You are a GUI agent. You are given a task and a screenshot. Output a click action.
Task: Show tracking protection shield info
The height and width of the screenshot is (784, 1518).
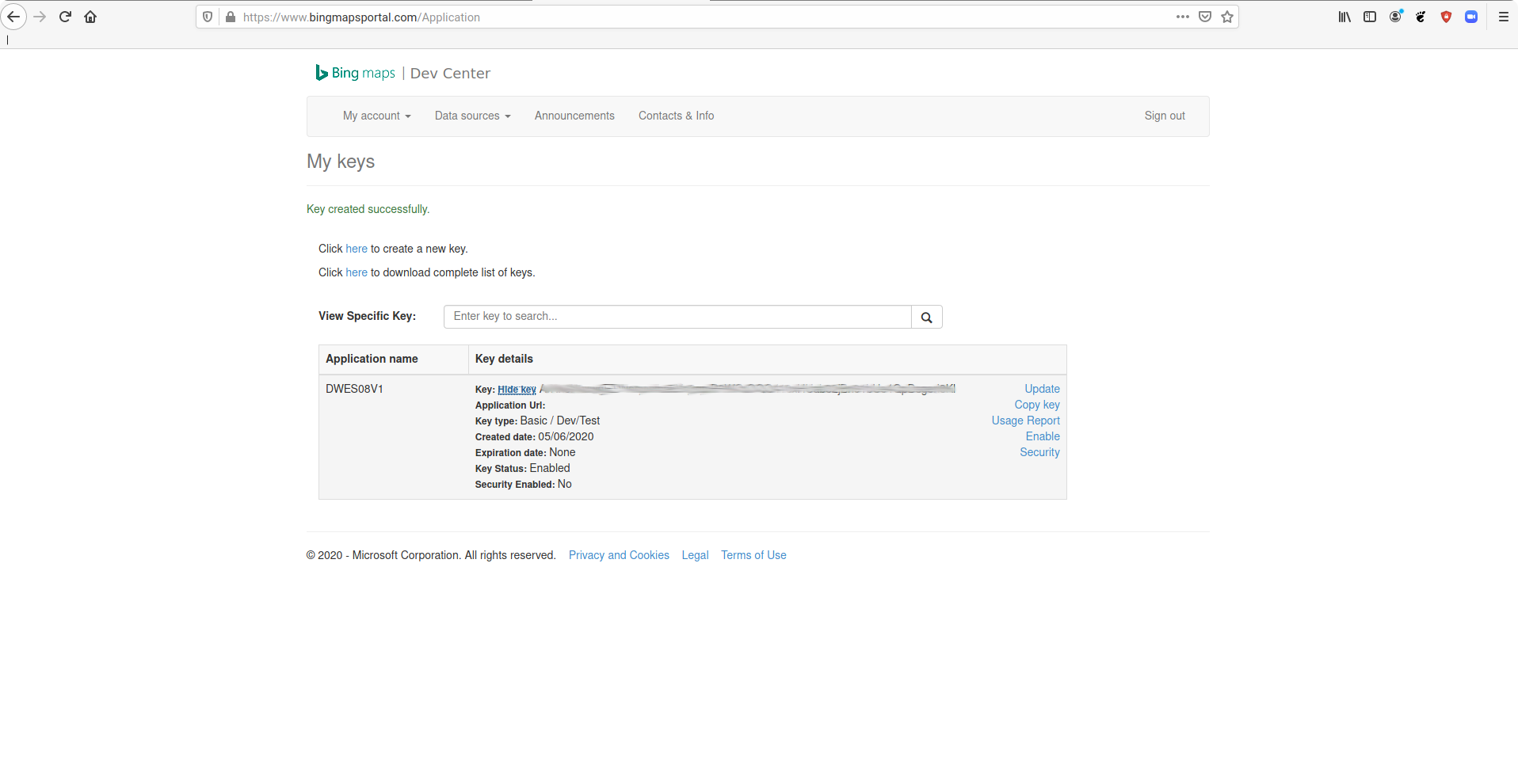[x=208, y=17]
